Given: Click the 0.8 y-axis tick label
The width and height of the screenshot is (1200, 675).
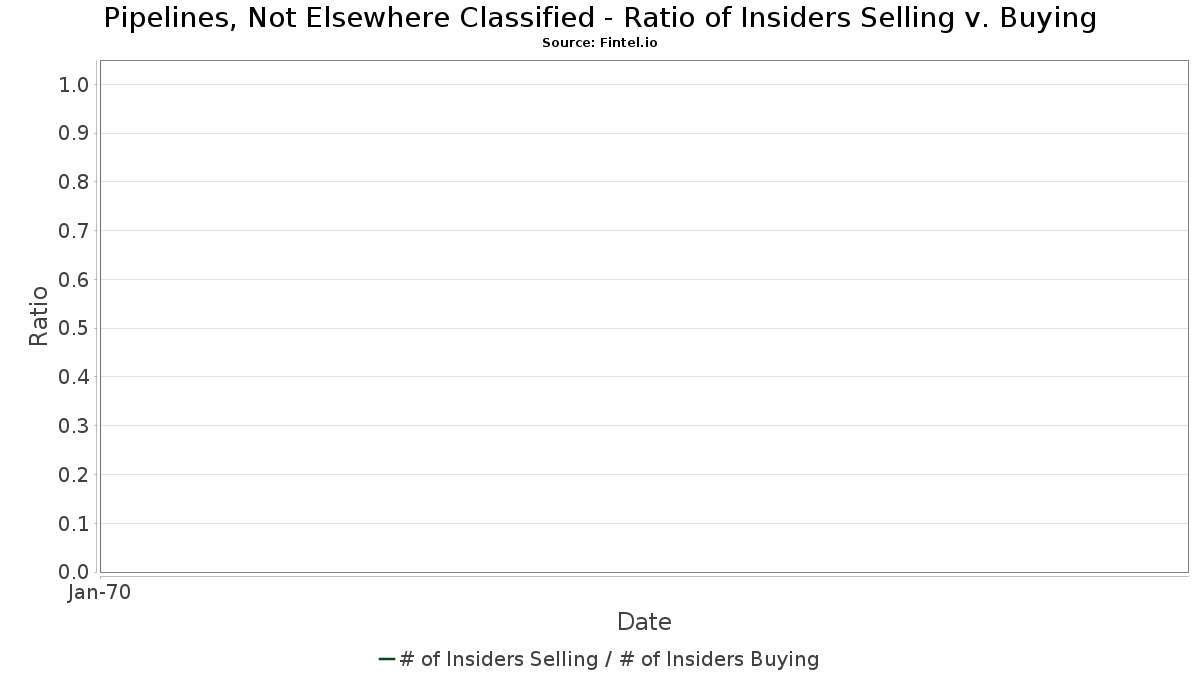Looking at the screenshot, I should pos(75,182).
